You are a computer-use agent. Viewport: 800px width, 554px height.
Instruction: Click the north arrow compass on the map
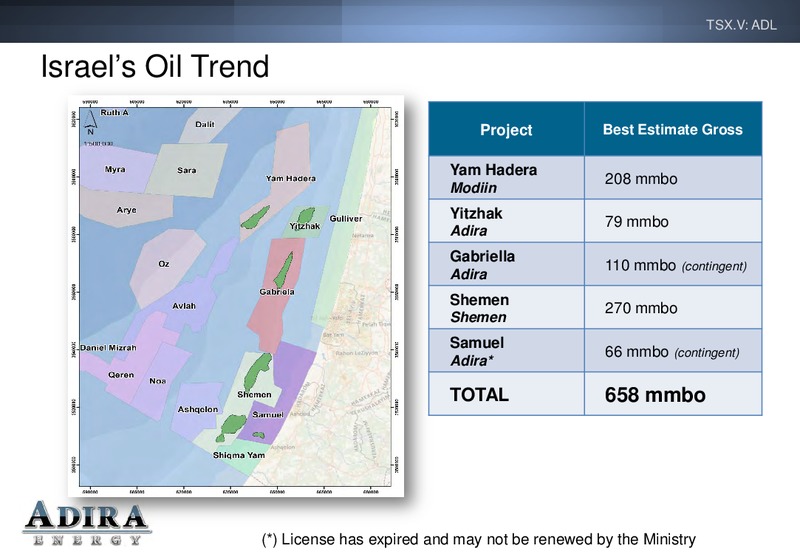pyautogui.click(x=90, y=121)
